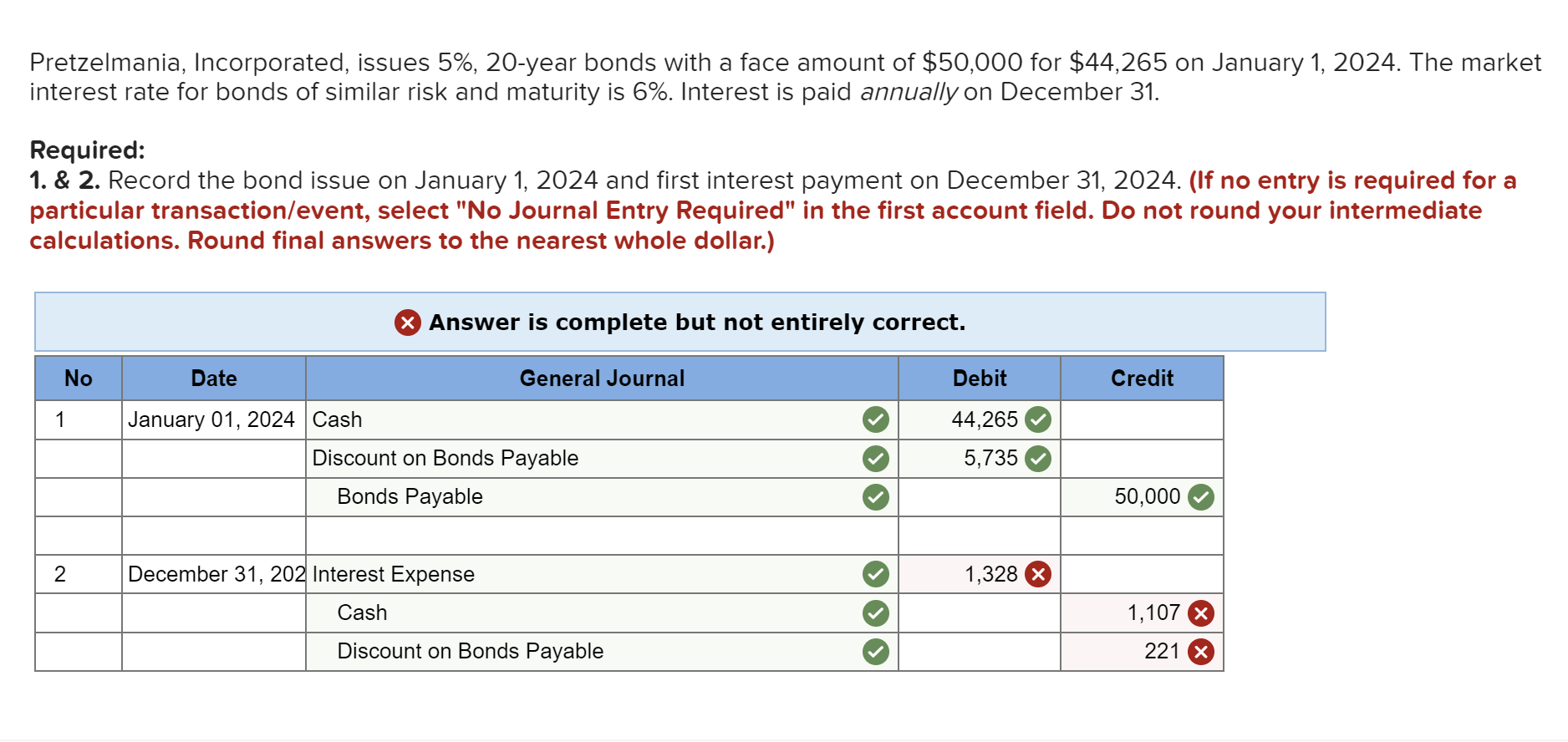Image resolution: width=1568 pixels, height=742 pixels.
Task: Click the date January 01, 2024
Action: tap(212, 419)
